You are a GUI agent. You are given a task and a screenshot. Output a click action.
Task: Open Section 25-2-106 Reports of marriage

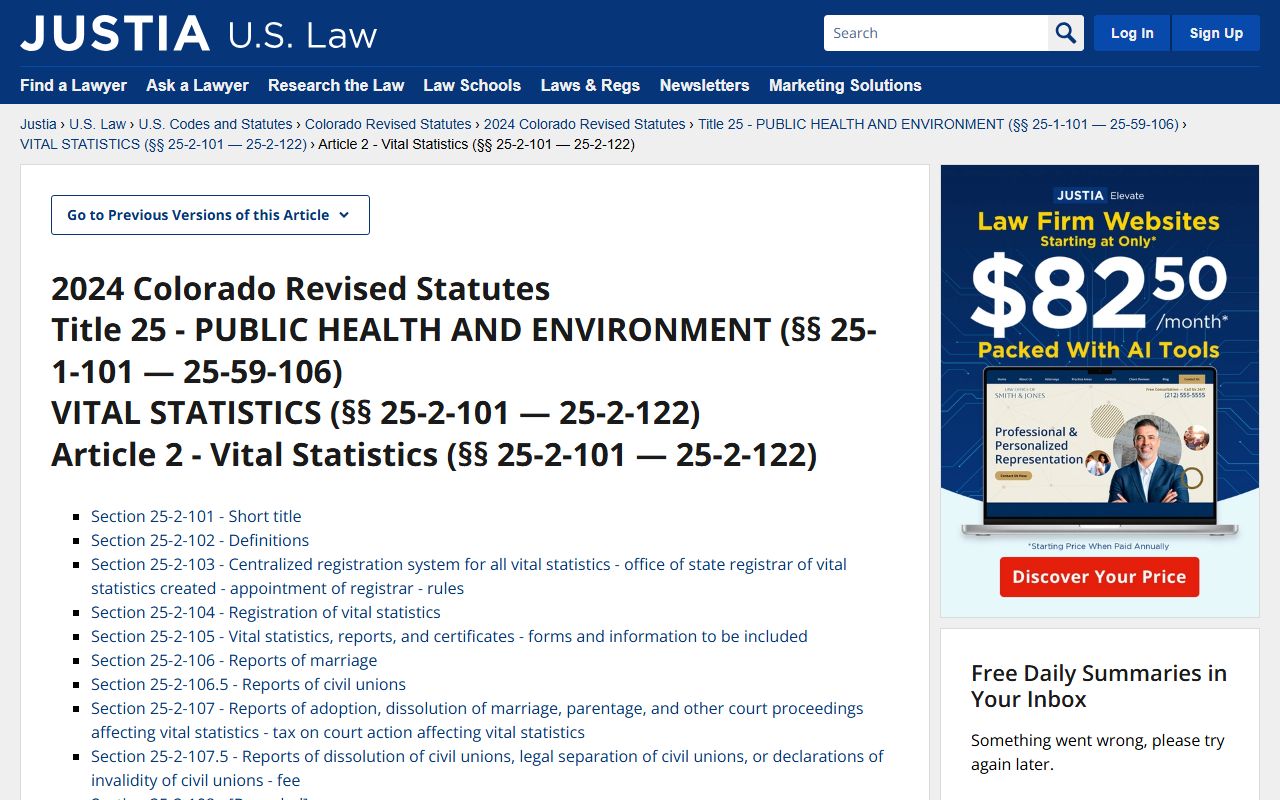click(x=234, y=660)
